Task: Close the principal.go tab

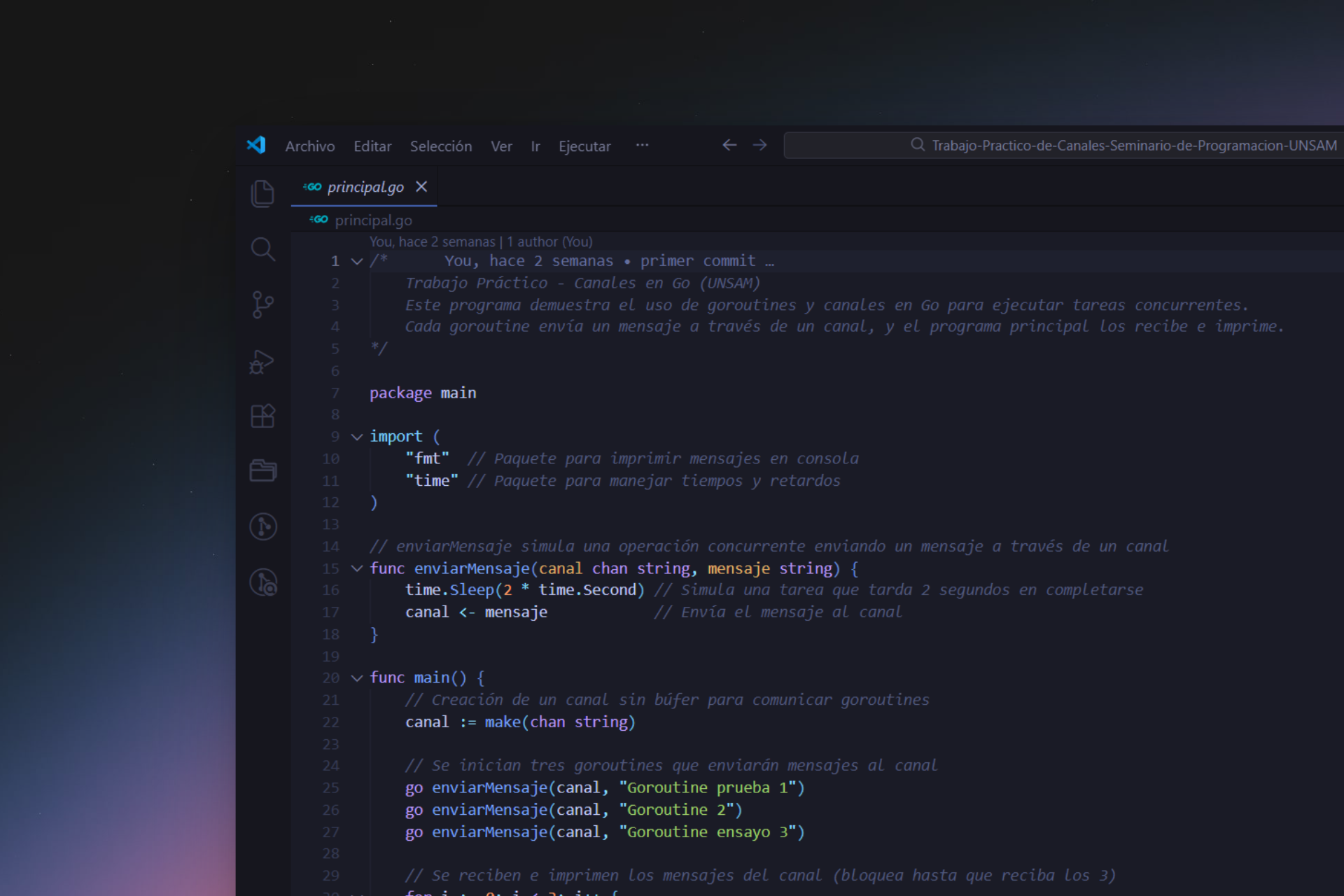Action: pyautogui.click(x=421, y=187)
